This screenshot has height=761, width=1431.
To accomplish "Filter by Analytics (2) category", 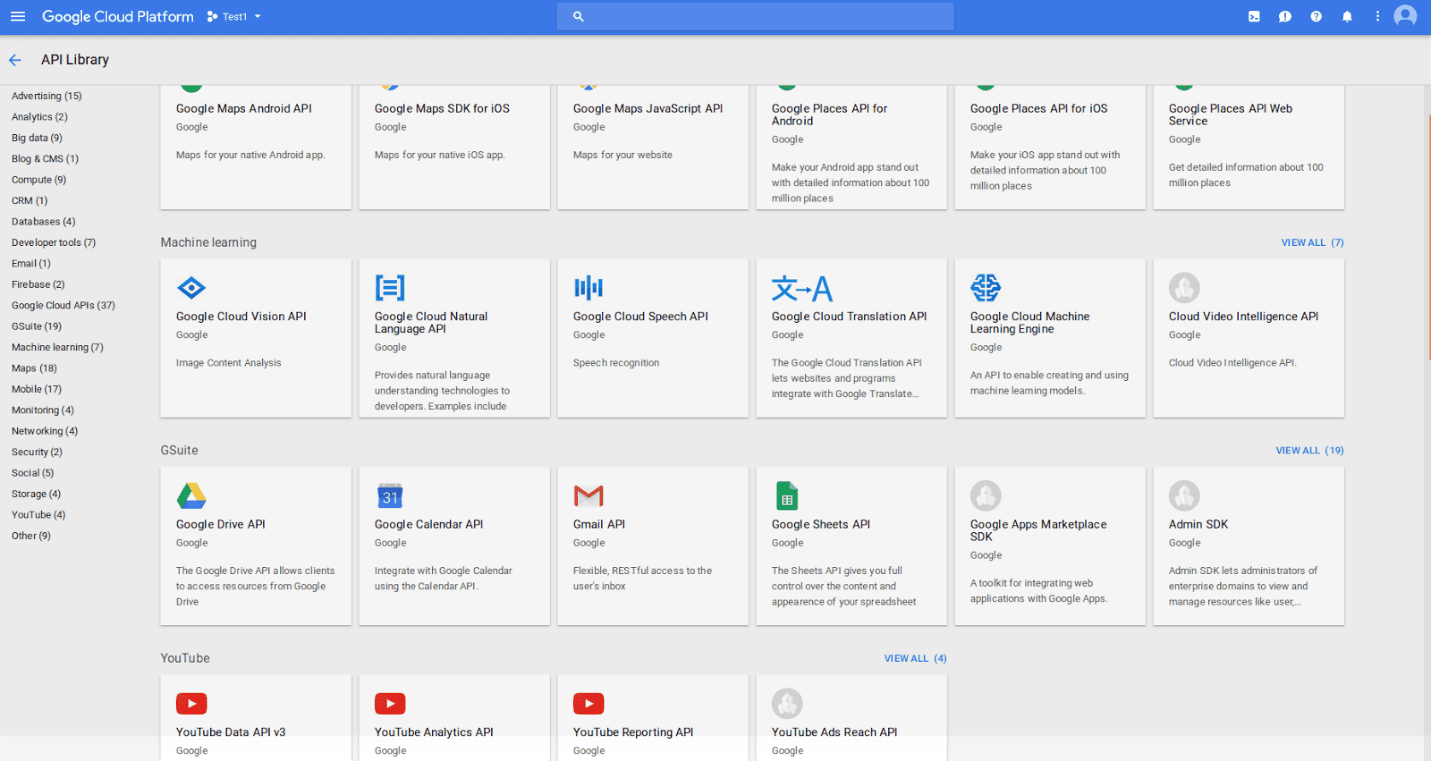I will click(x=40, y=117).
